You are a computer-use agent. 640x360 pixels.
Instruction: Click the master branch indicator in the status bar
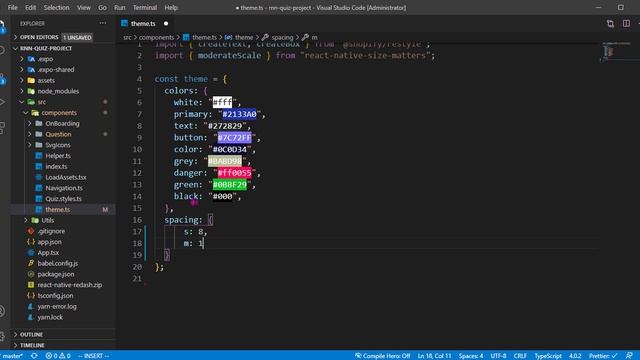click(11, 356)
